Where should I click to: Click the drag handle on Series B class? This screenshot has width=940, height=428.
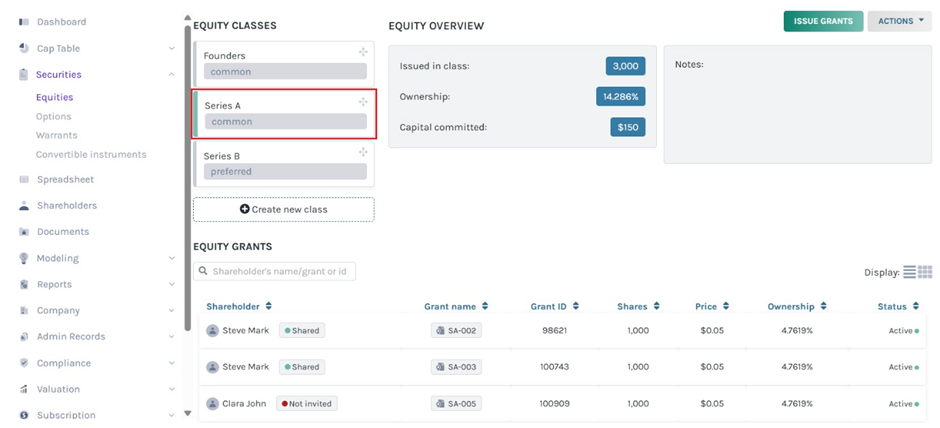(363, 152)
